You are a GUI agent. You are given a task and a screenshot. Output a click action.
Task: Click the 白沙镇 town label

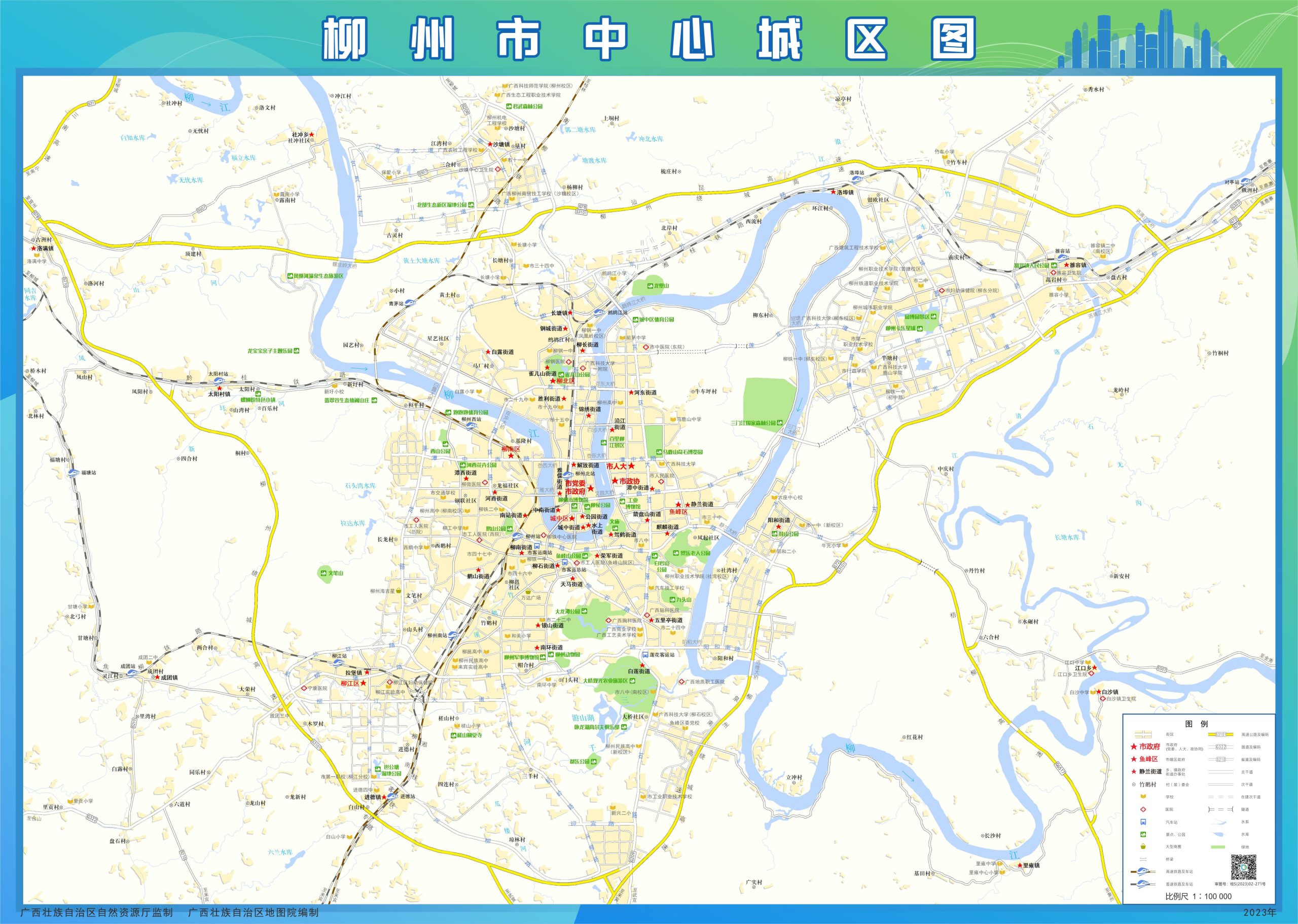coord(1110,692)
